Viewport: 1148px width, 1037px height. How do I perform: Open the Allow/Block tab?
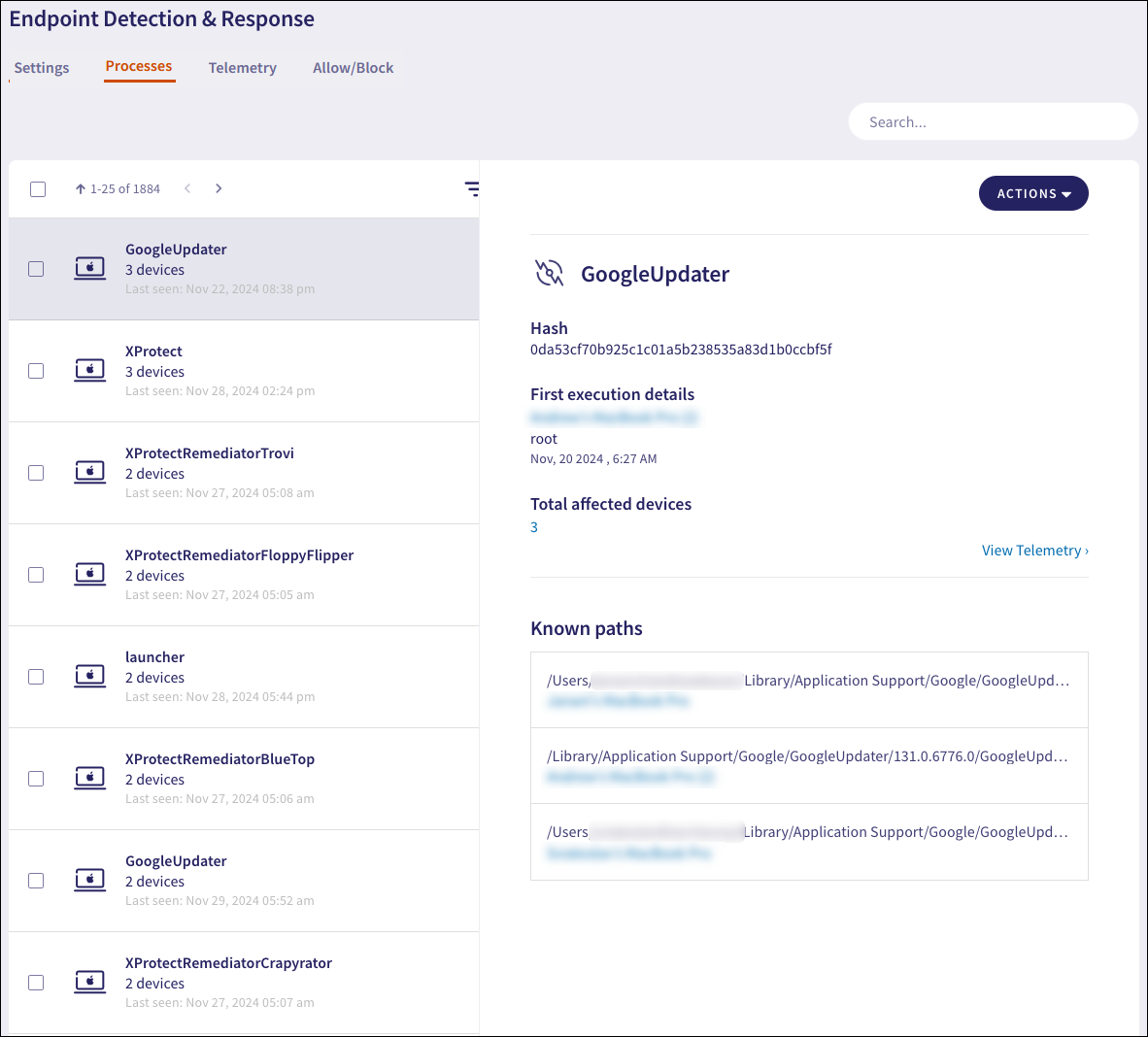(353, 68)
